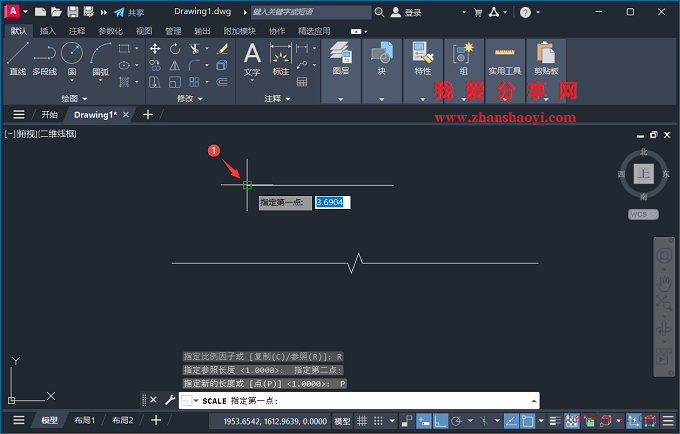680x434 pixels.
Task: Activate the Explode box tool
Action: tap(222, 65)
